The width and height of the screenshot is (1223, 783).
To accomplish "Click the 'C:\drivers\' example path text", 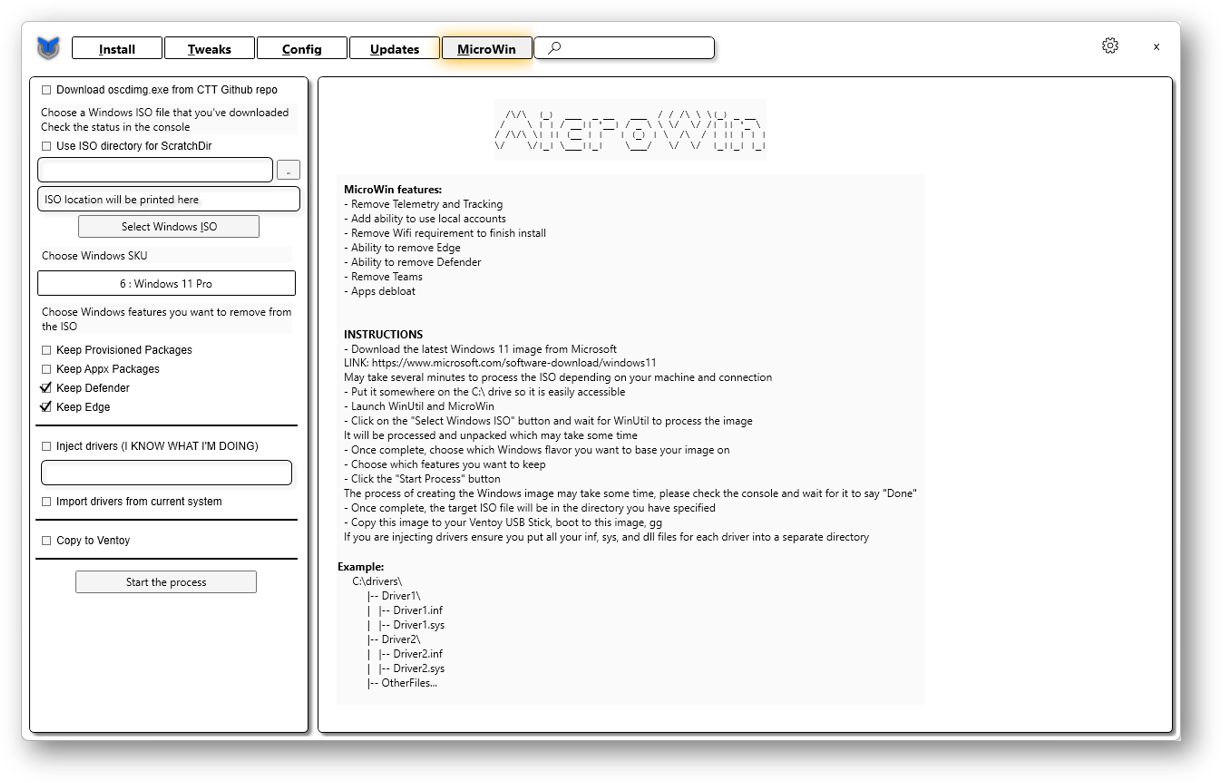I will click(377, 581).
